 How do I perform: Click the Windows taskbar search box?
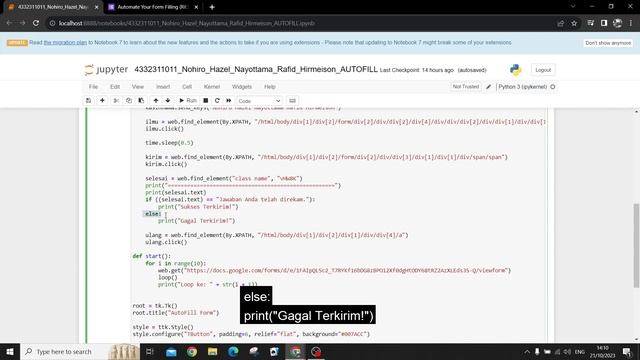click(x=80, y=351)
